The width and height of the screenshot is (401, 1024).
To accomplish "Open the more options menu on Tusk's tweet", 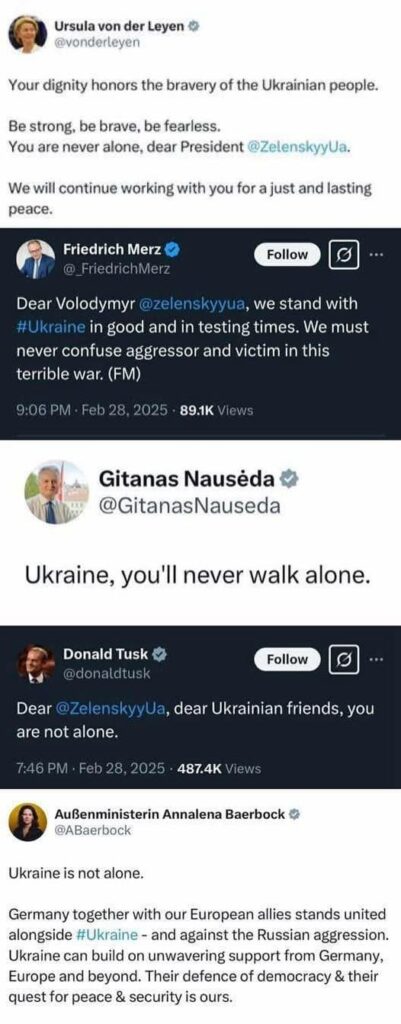I will pos(377,660).
